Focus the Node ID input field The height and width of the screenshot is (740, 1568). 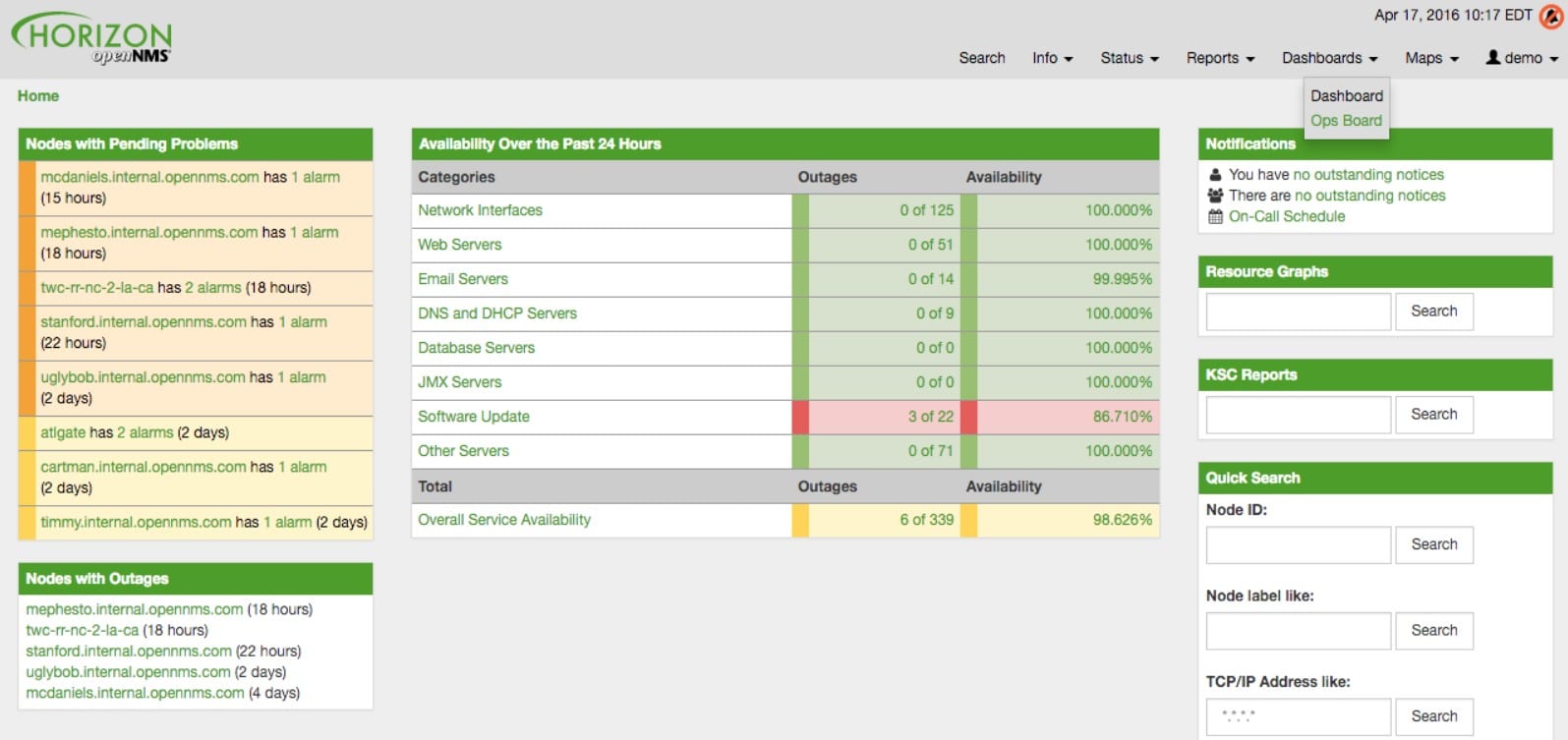pos(1298,544)
